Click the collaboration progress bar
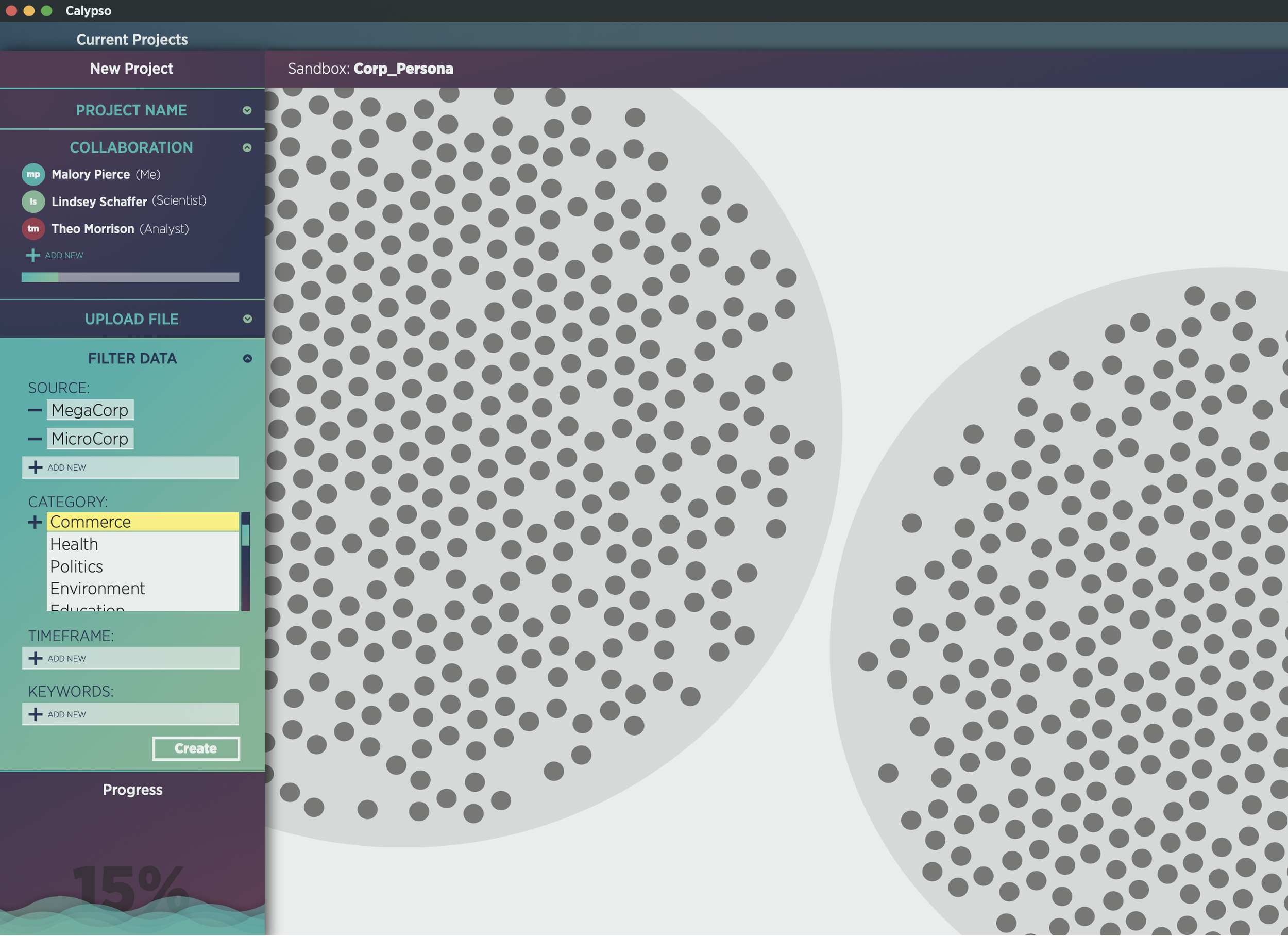The height and width of the screenshot is (936, 1288). (x=130, y=277)
